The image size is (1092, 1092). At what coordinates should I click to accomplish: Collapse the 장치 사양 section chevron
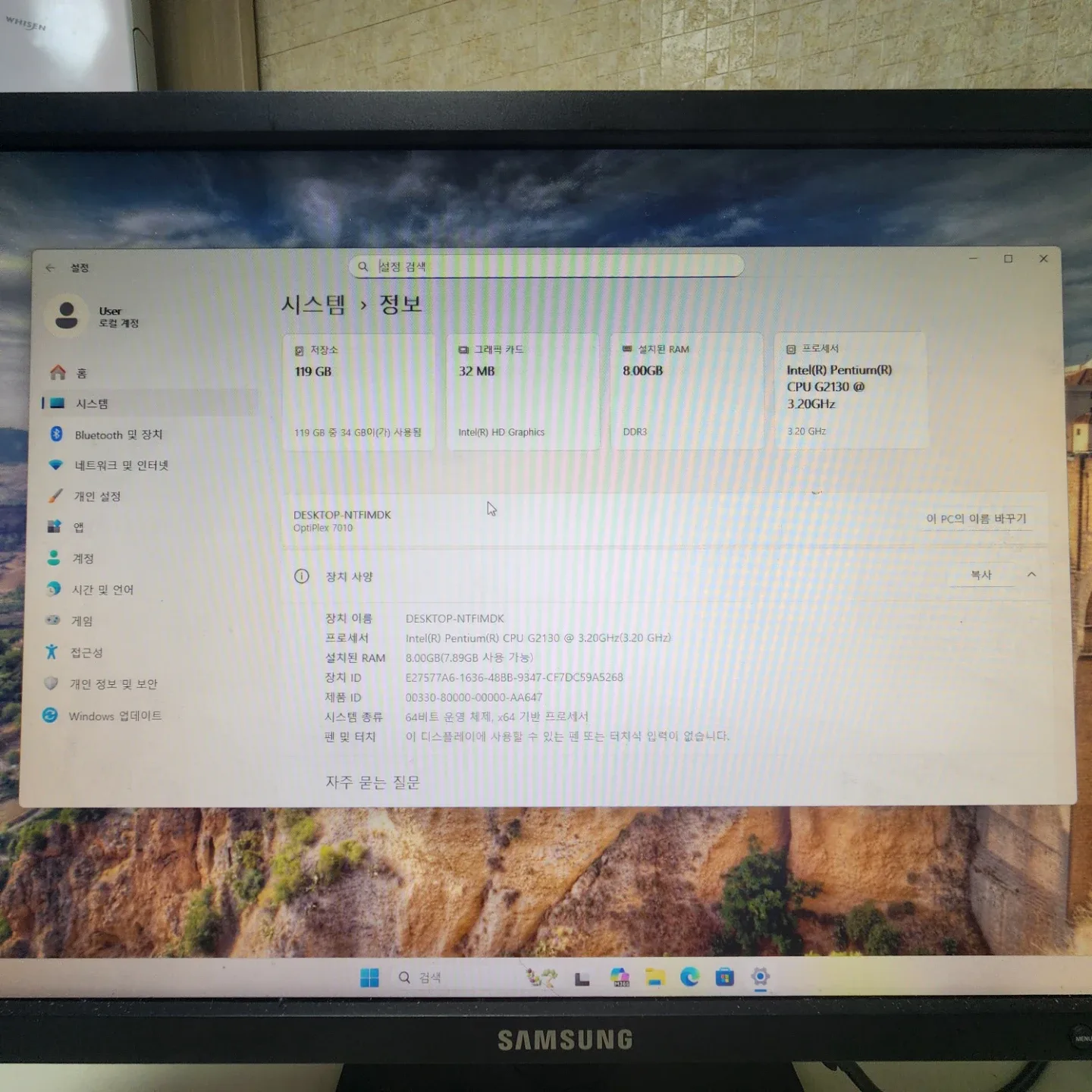tap(1031, 575)
